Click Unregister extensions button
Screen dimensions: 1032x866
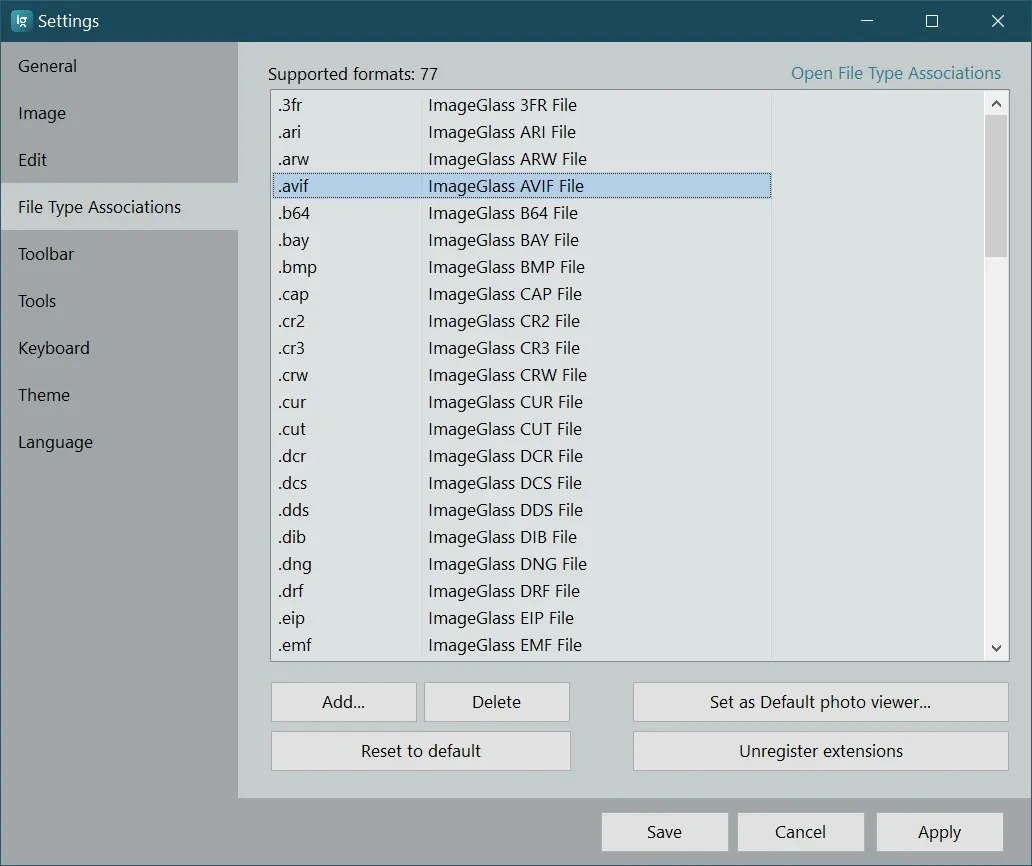coord(821,751)
